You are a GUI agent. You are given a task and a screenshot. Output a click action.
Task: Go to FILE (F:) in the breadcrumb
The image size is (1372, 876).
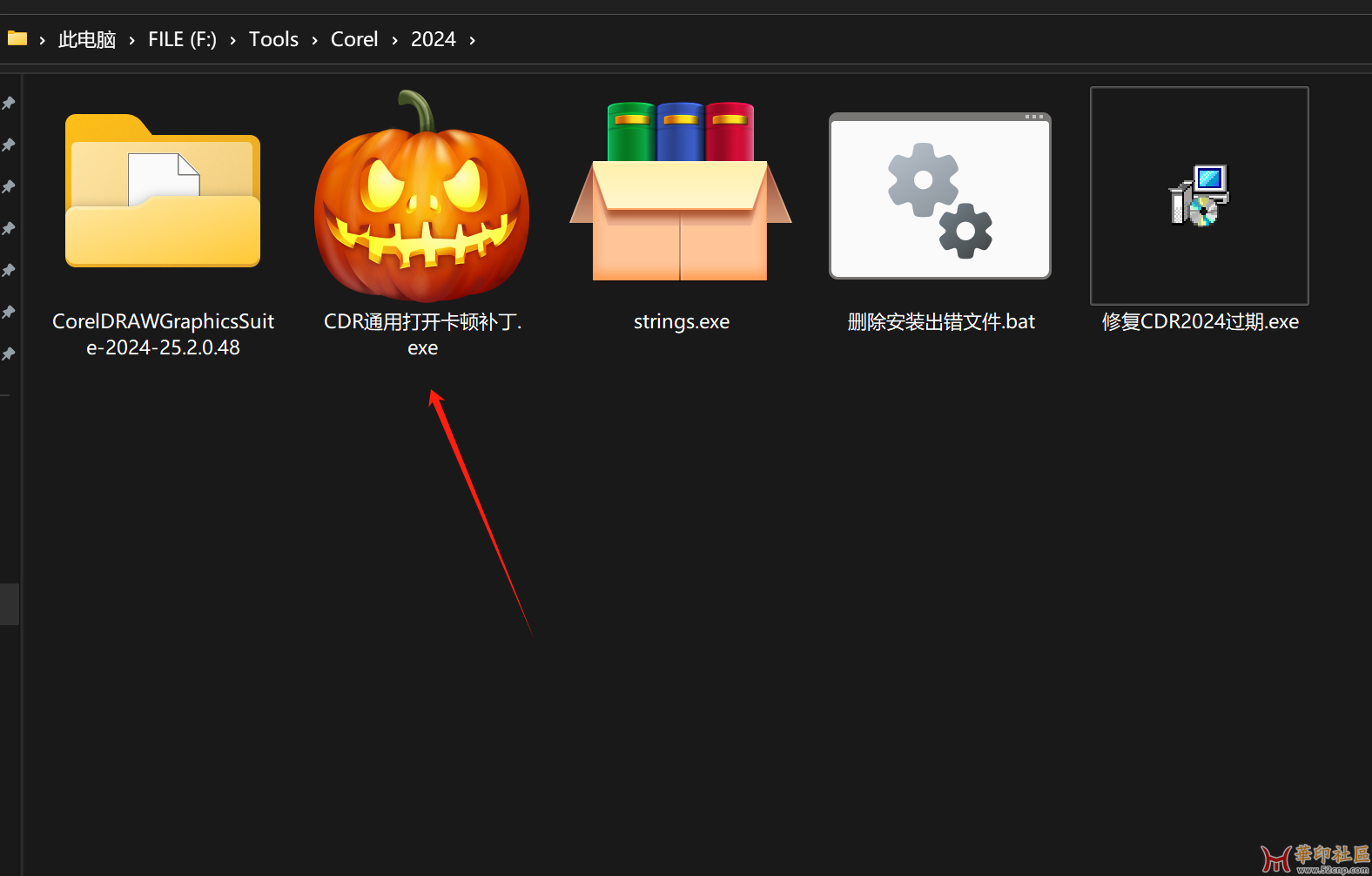pyautogui.click(x=182, y=39)
